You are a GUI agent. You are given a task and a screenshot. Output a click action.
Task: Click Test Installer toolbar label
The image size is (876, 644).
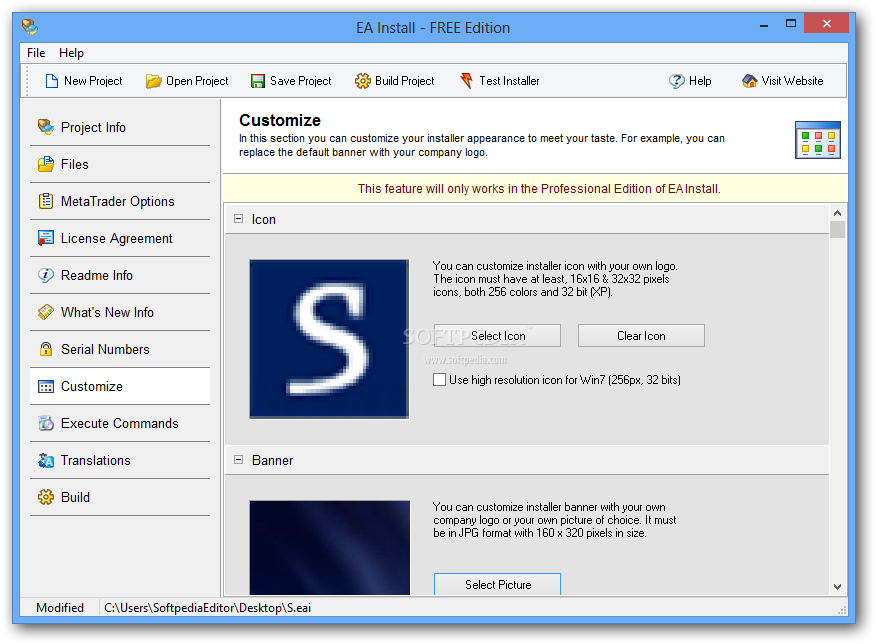[509, 81]
